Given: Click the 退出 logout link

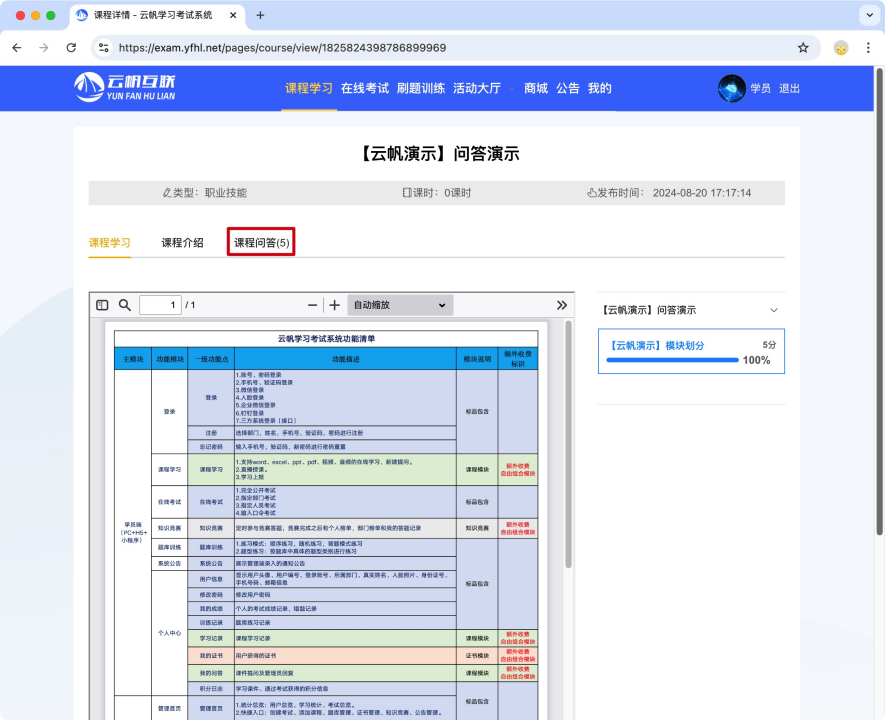Looking at the screenshot, I should coord(790,88).
